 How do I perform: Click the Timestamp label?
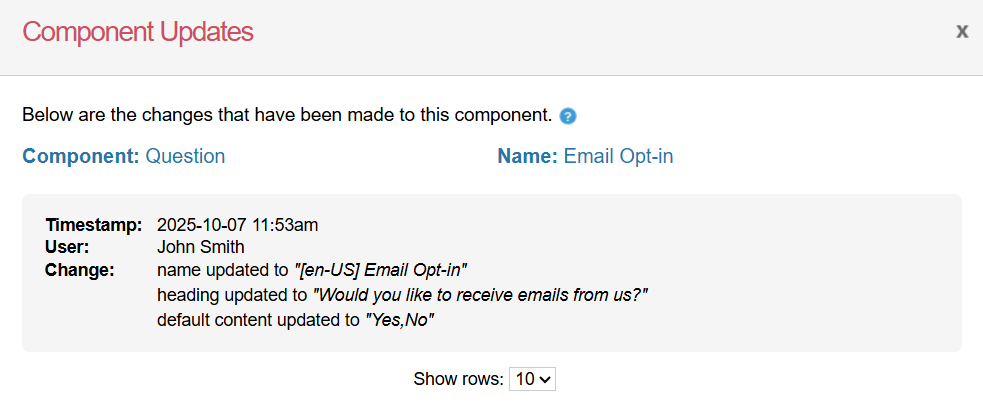94,225
